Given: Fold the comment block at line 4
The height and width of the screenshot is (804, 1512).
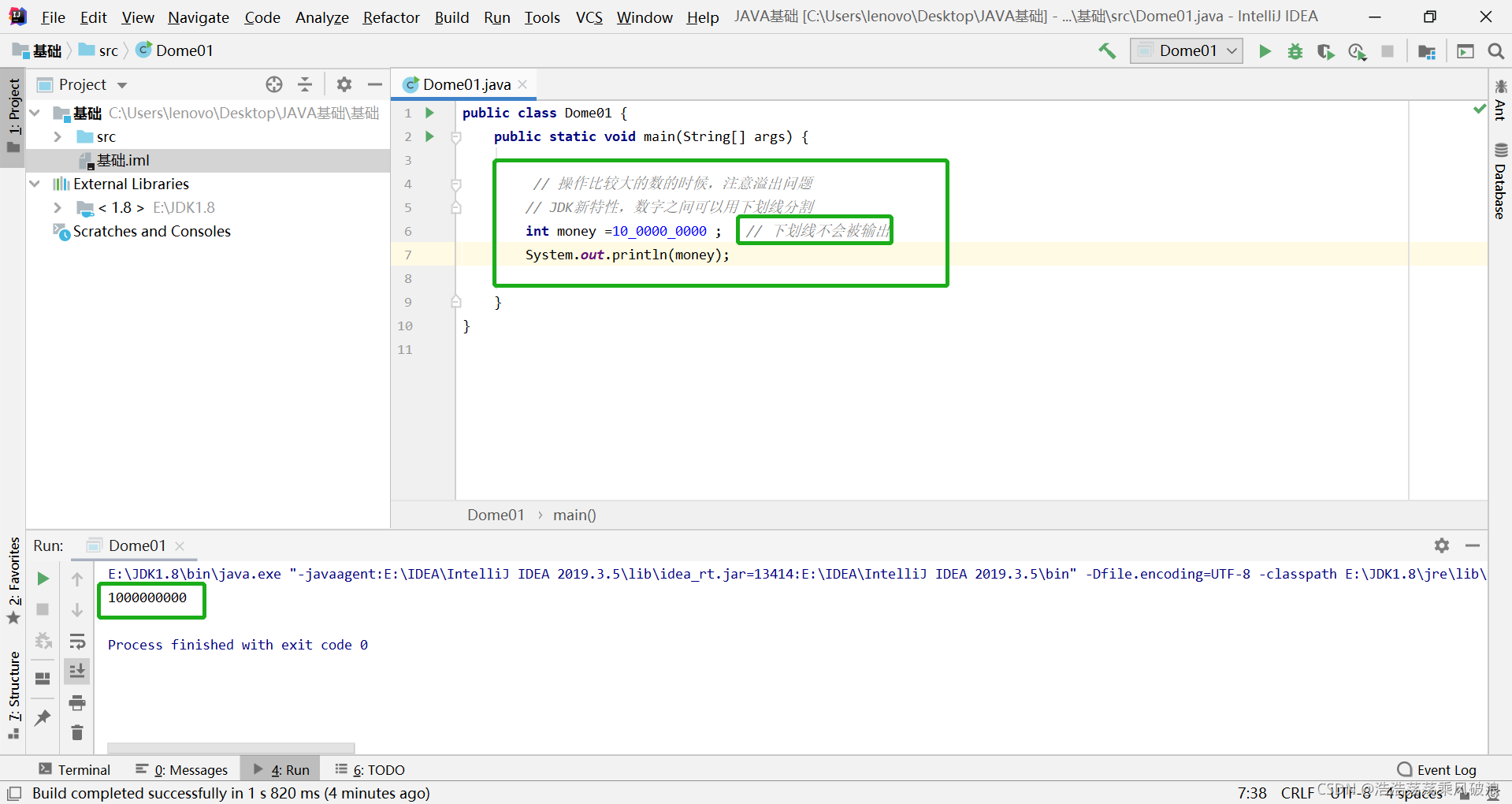Looking at the screenshot, I should click(455, 184).
